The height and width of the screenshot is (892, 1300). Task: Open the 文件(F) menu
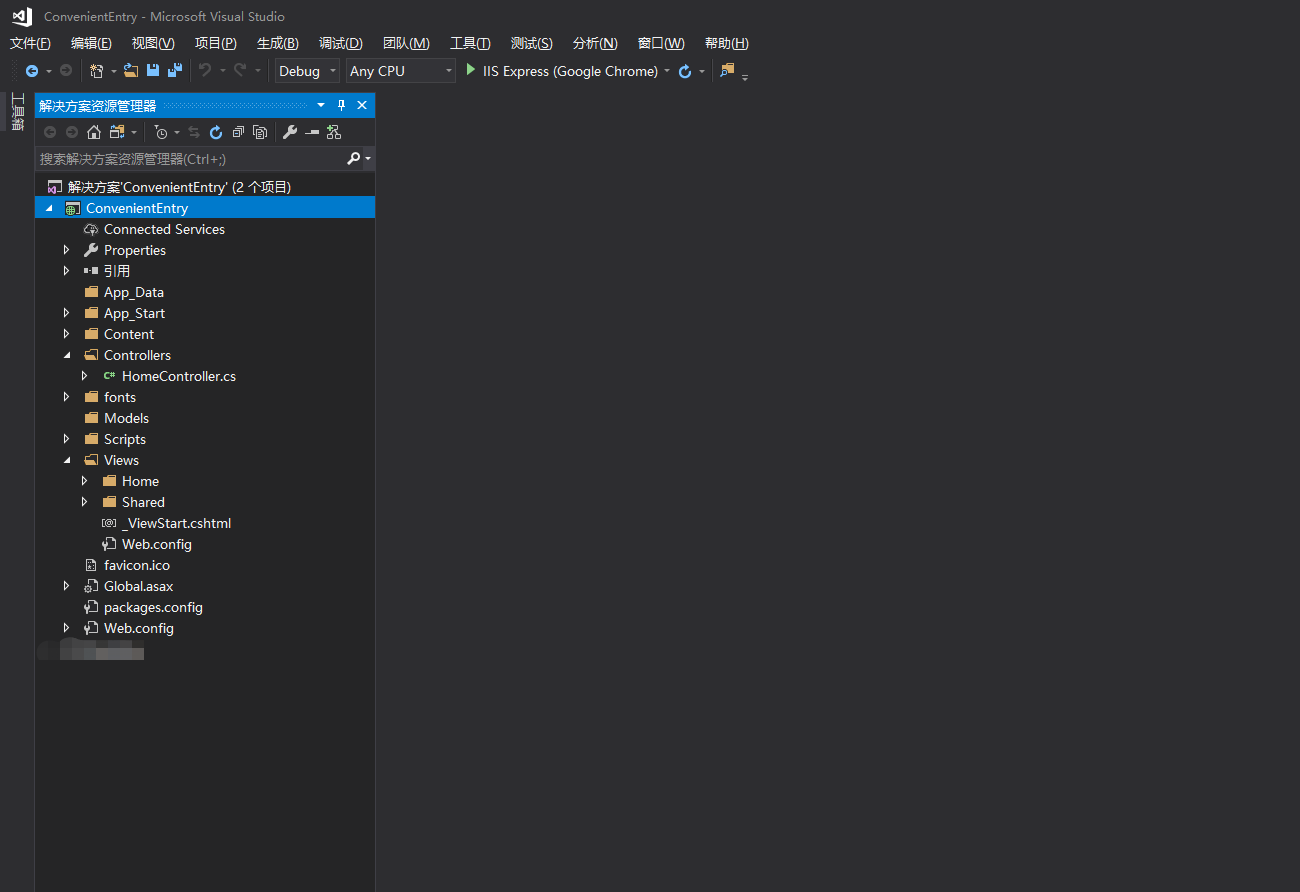coord(30,43)
